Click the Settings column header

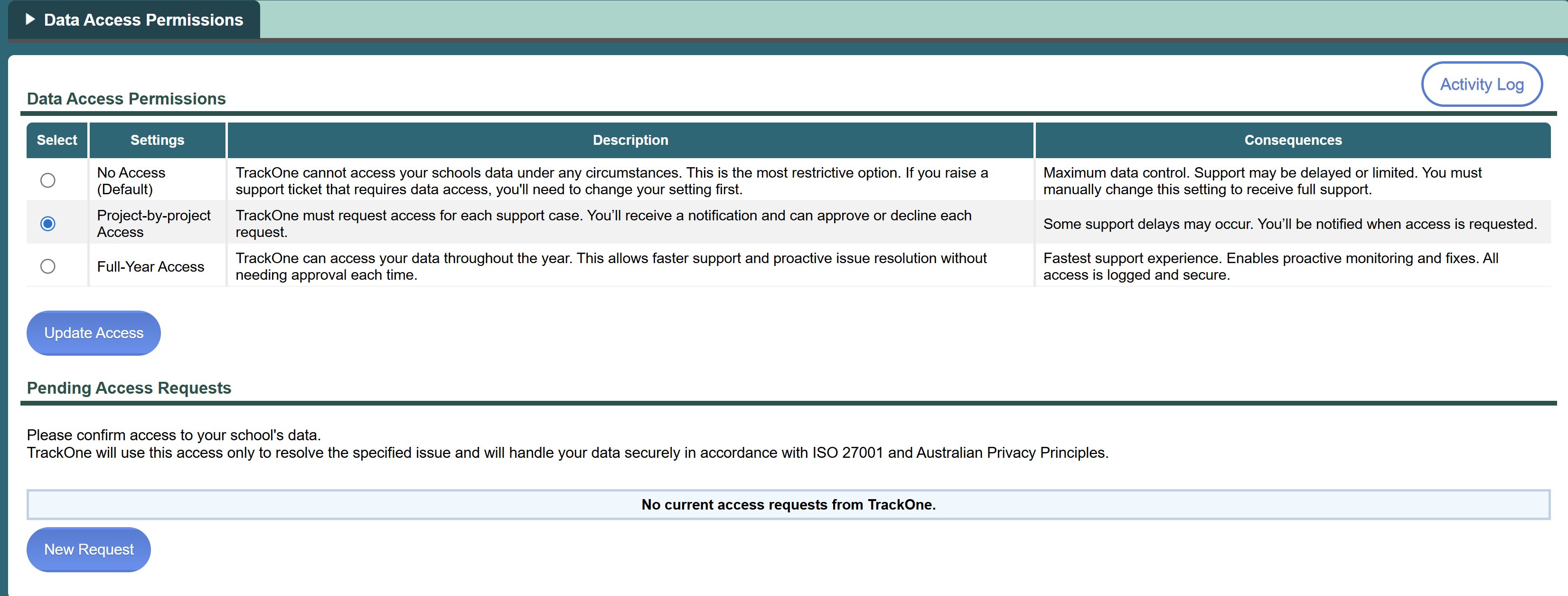coord(157,140)
